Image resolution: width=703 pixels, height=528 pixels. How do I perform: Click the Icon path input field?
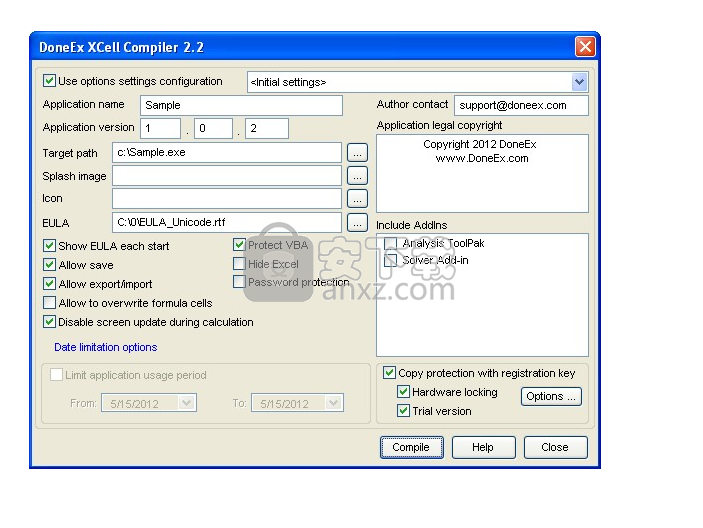click(227, 199)
